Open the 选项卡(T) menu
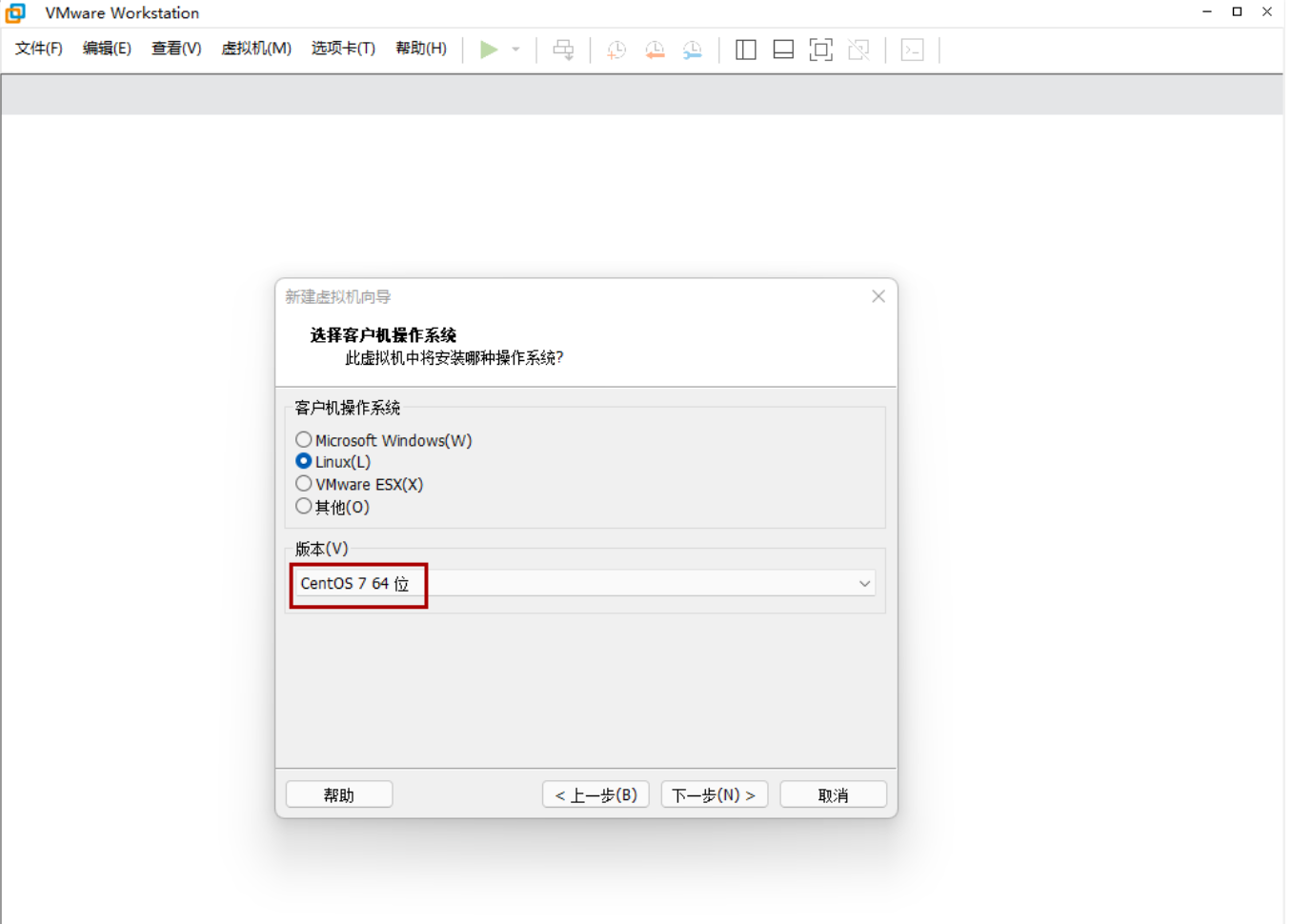 343,49
